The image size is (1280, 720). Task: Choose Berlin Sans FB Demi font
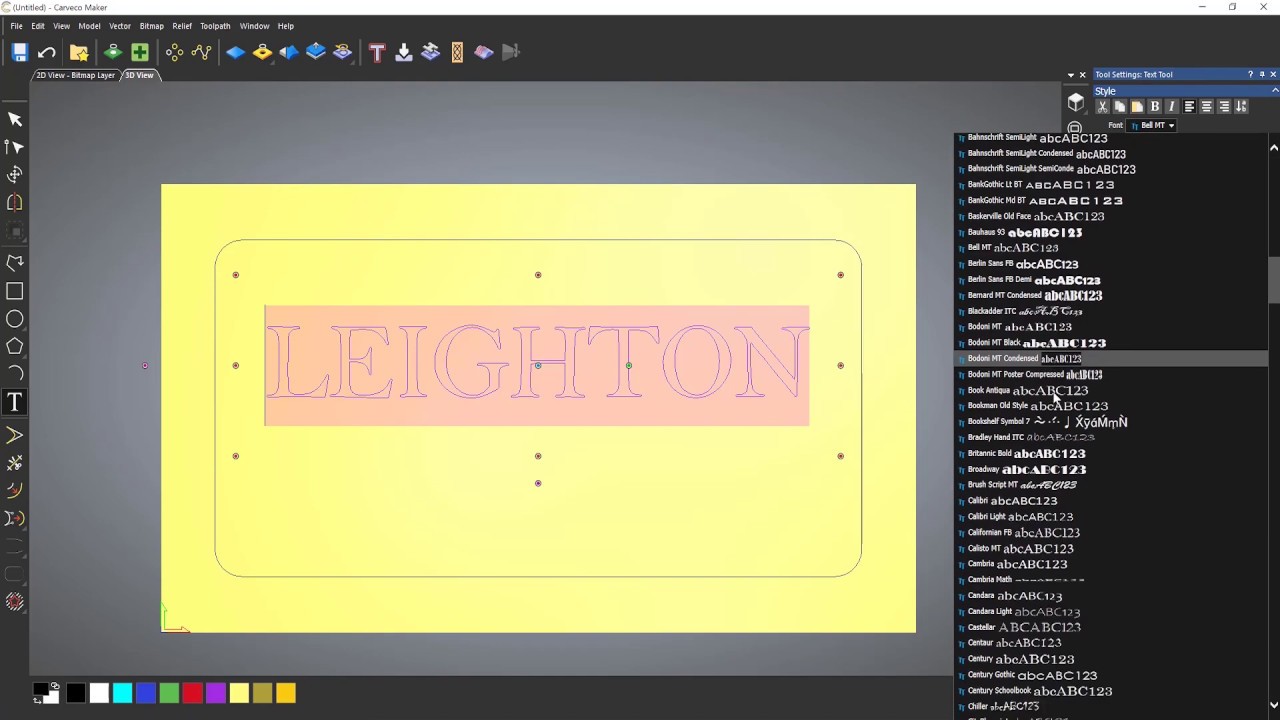(x=1111, y=280)
